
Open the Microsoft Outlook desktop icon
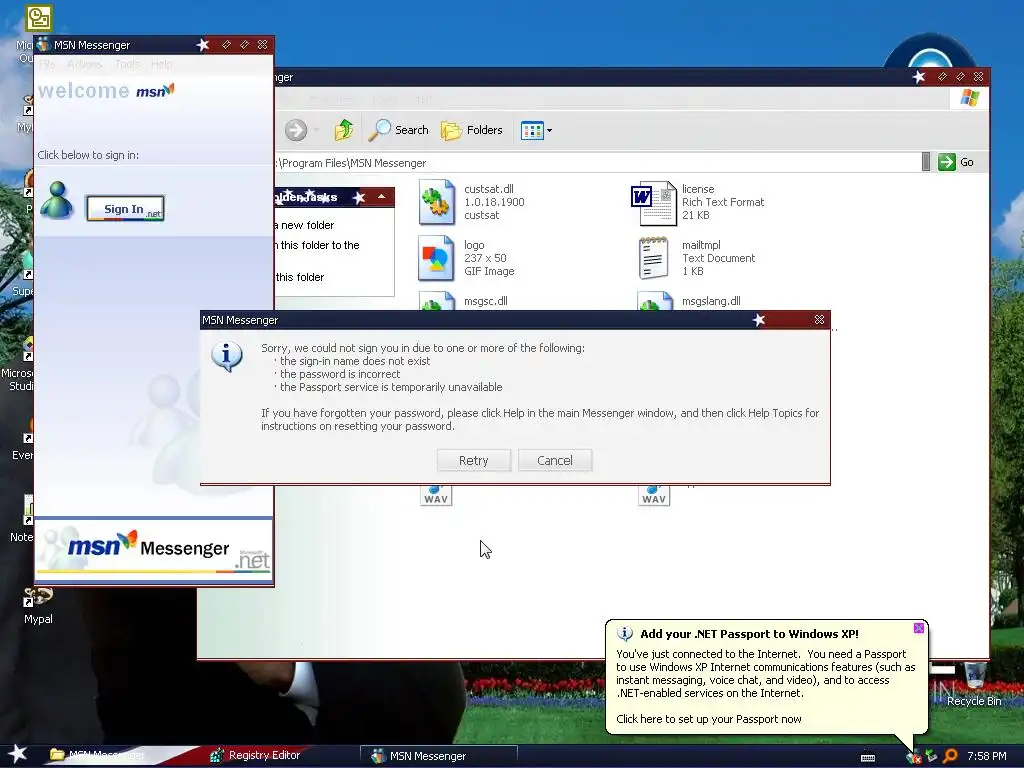(x=39, y=18)
